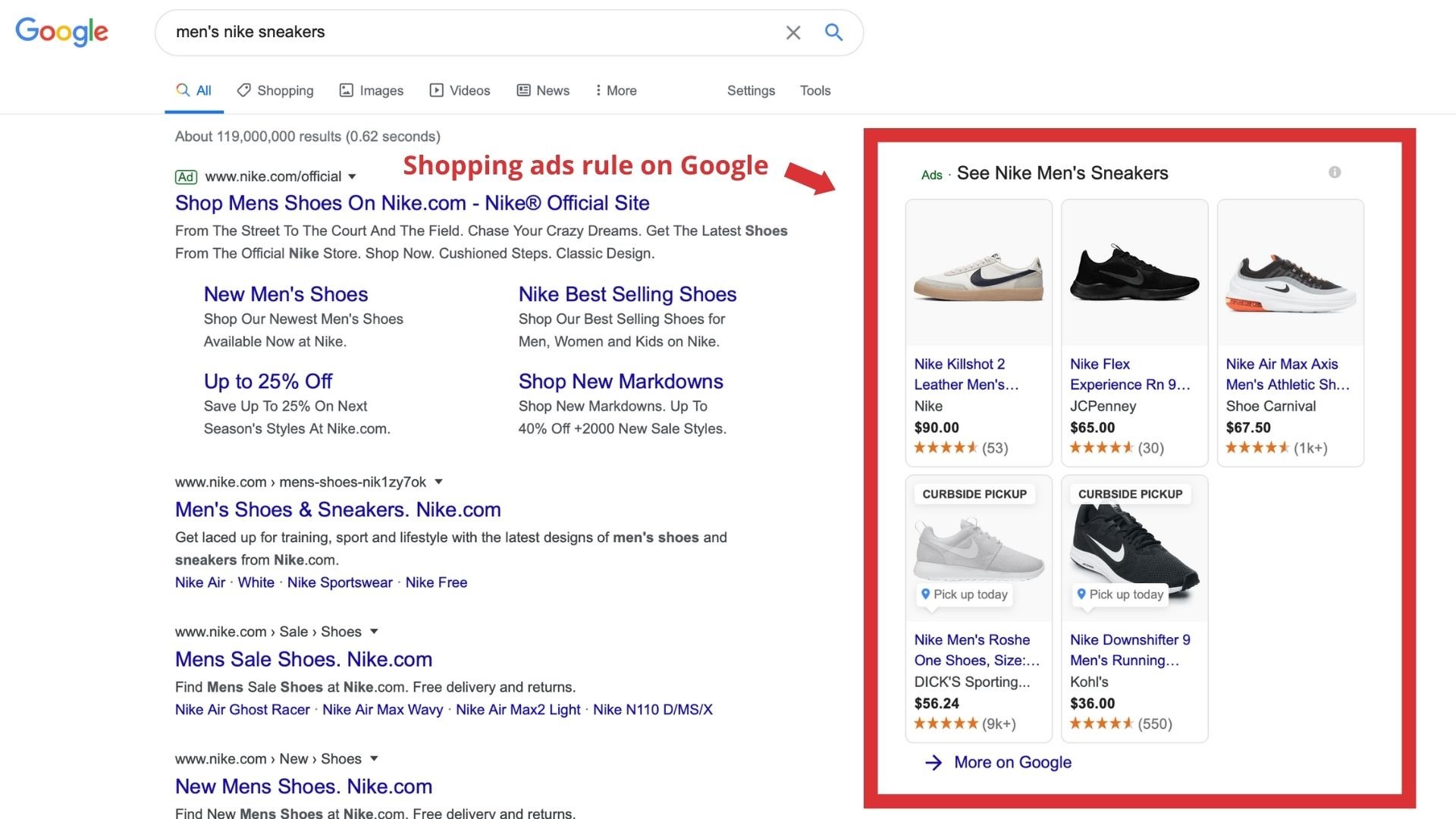Click the star rating of Nike Killshot 2
The width and height of the screenshot is (1456, 819).
point(946,447)
